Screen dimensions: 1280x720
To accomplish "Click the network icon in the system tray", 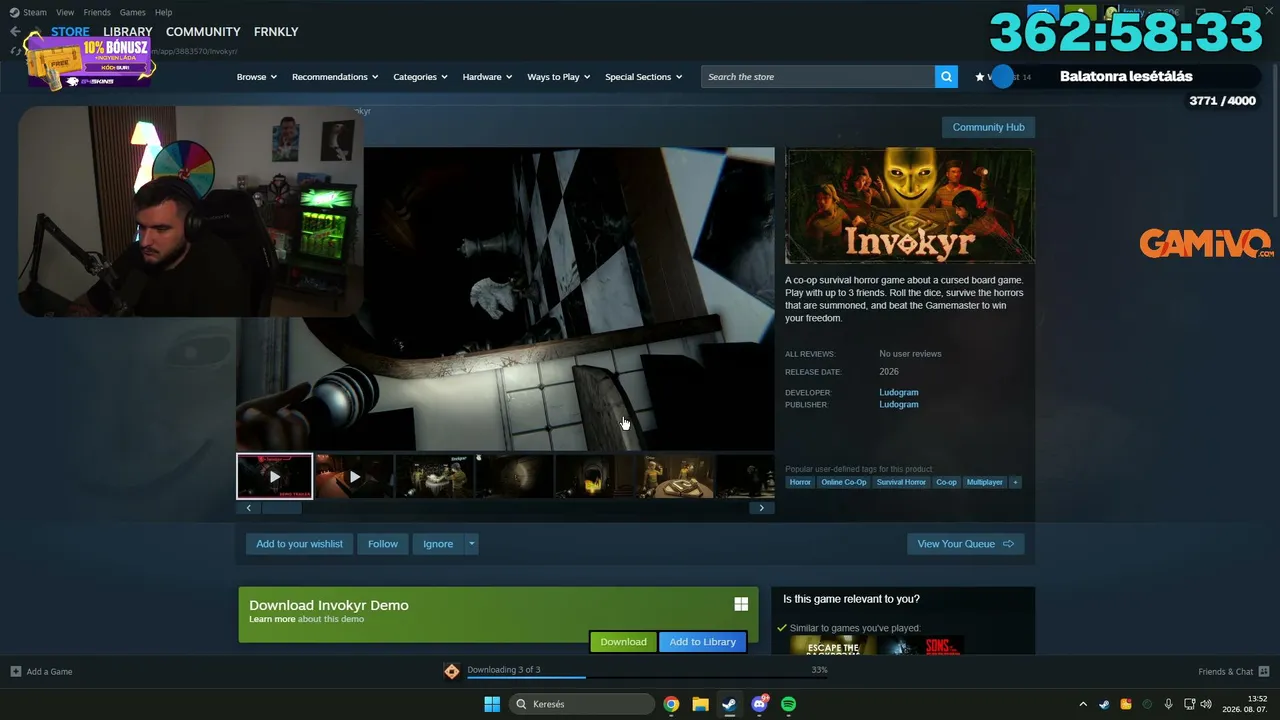I will [1189, 704].
